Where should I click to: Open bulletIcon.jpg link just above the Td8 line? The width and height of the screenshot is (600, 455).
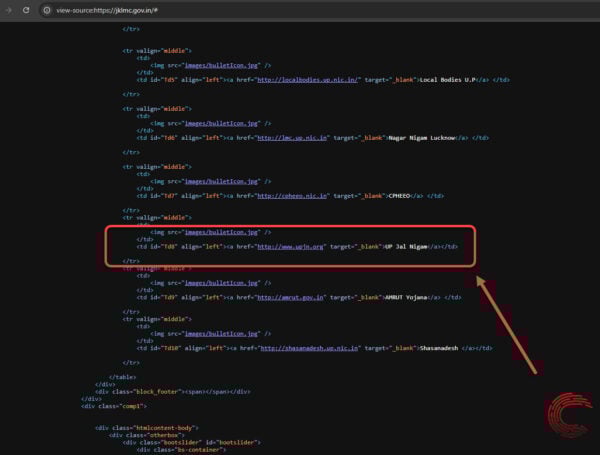tap(221, 232)
